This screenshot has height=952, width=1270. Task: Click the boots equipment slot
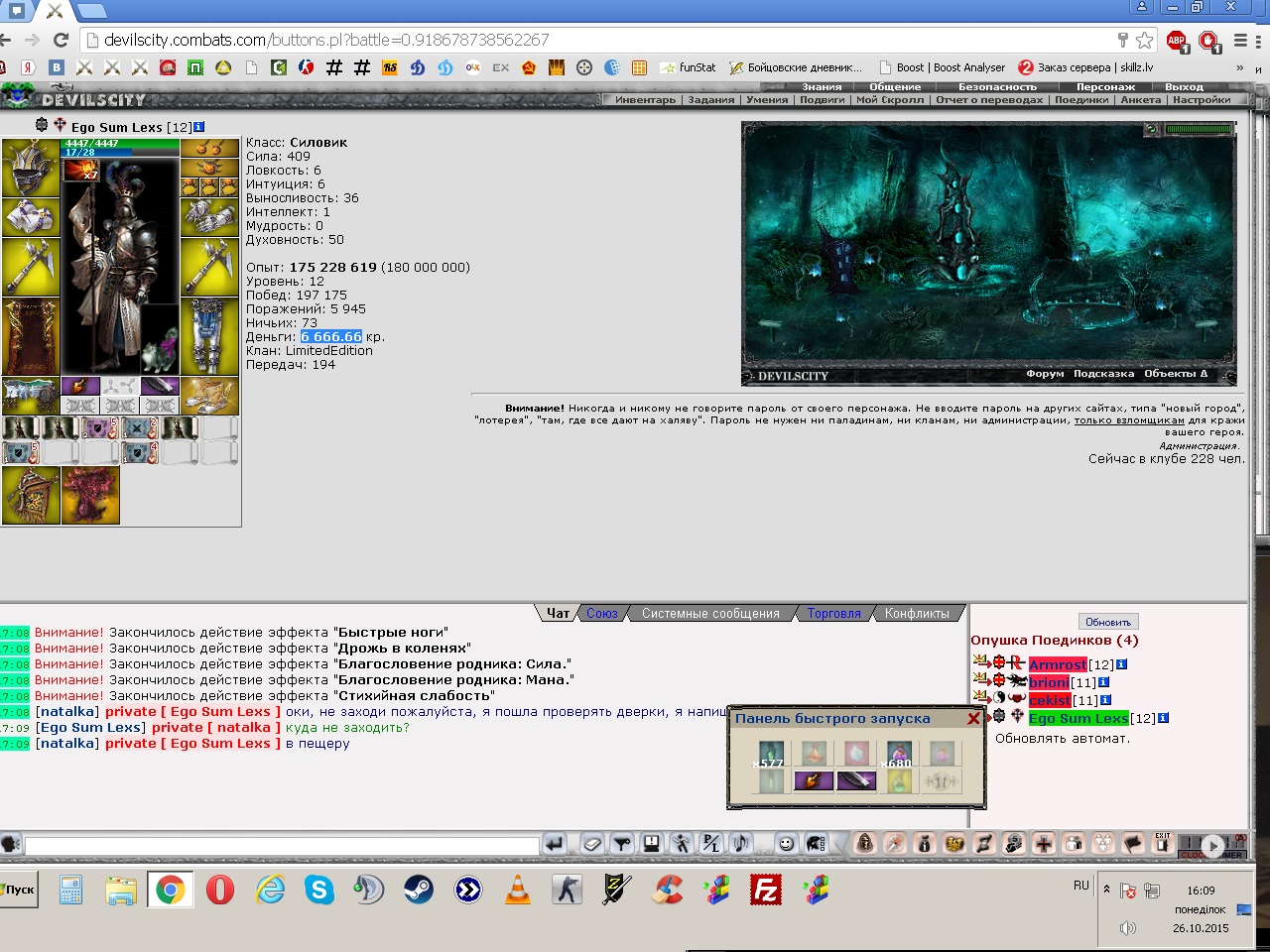pos(209,396)
